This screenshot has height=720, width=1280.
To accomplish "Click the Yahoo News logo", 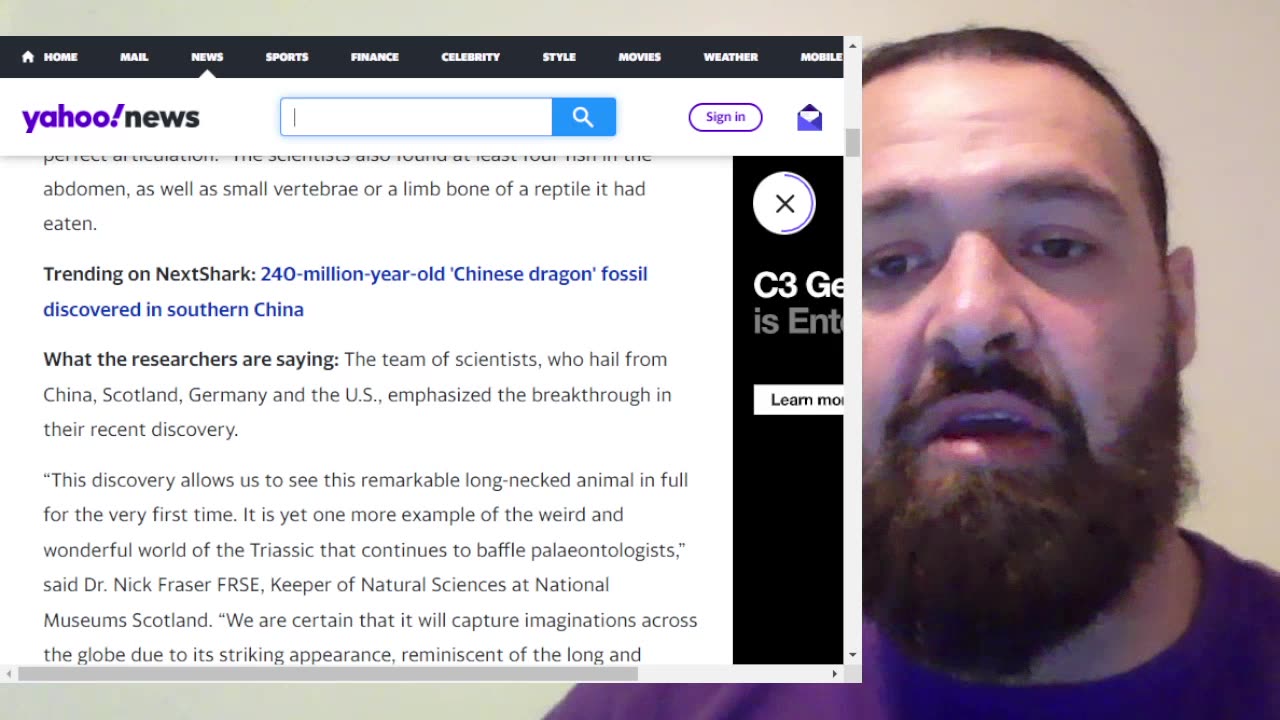I will coord(111,118).
